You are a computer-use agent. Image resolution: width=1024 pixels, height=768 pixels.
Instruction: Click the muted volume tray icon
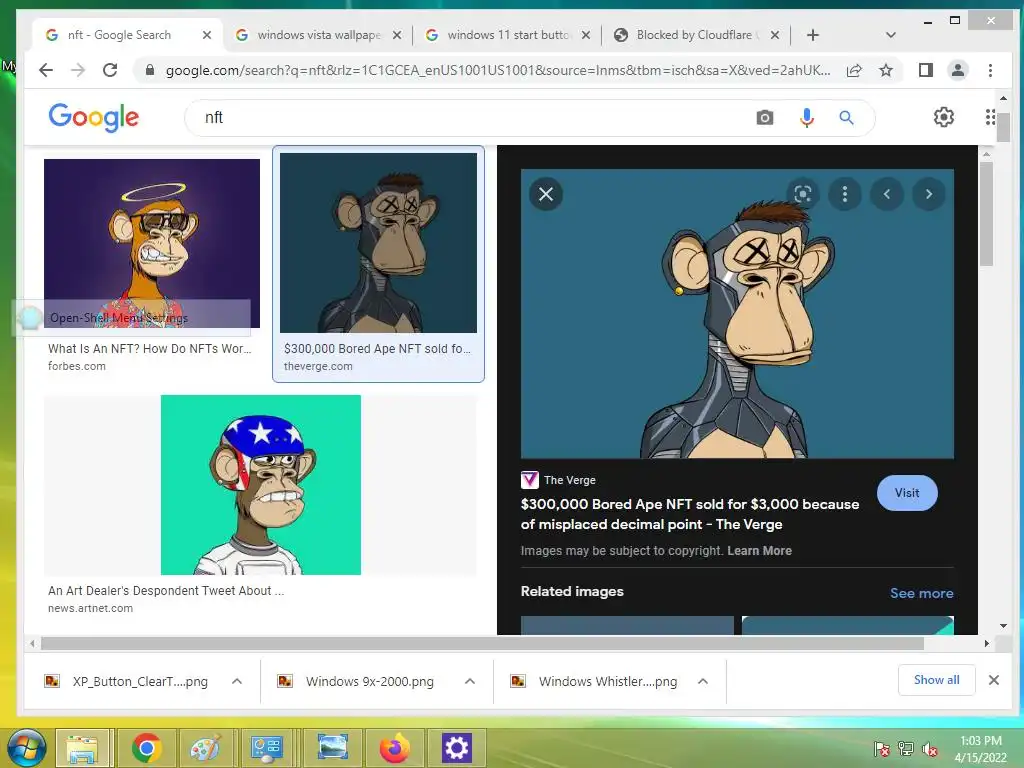tap(929, 749)
